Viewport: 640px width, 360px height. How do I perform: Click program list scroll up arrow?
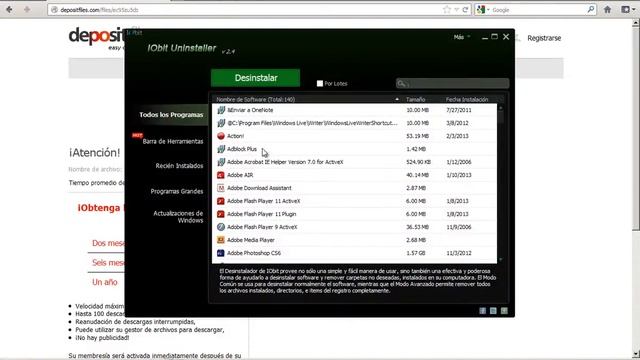tap(501, 108)
